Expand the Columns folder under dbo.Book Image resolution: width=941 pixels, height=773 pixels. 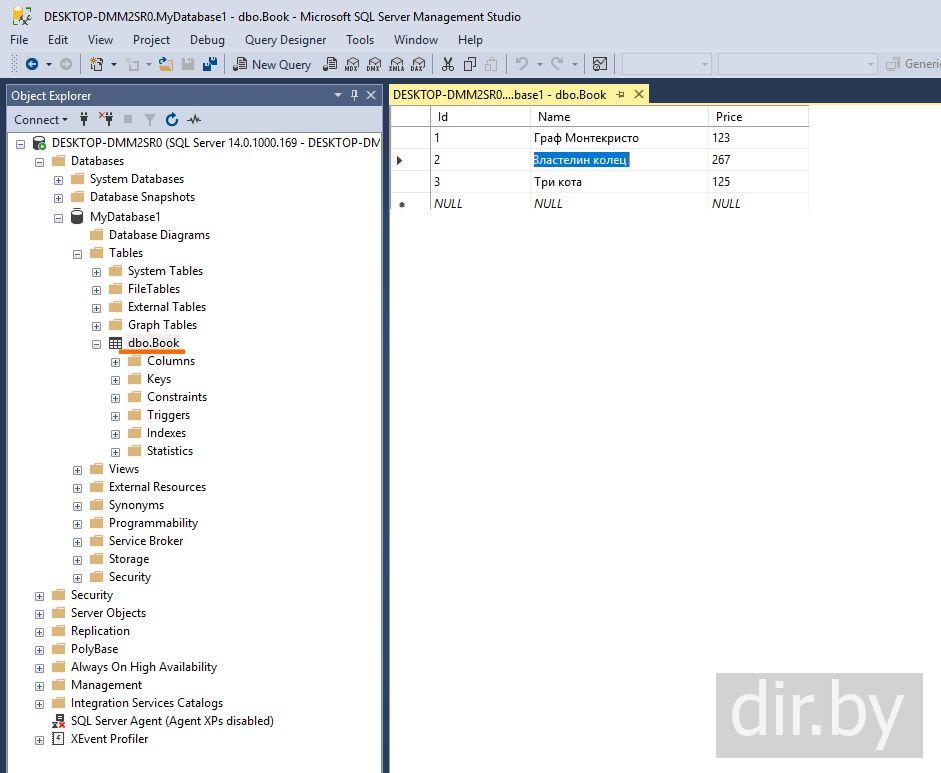(x=116, y=361)
